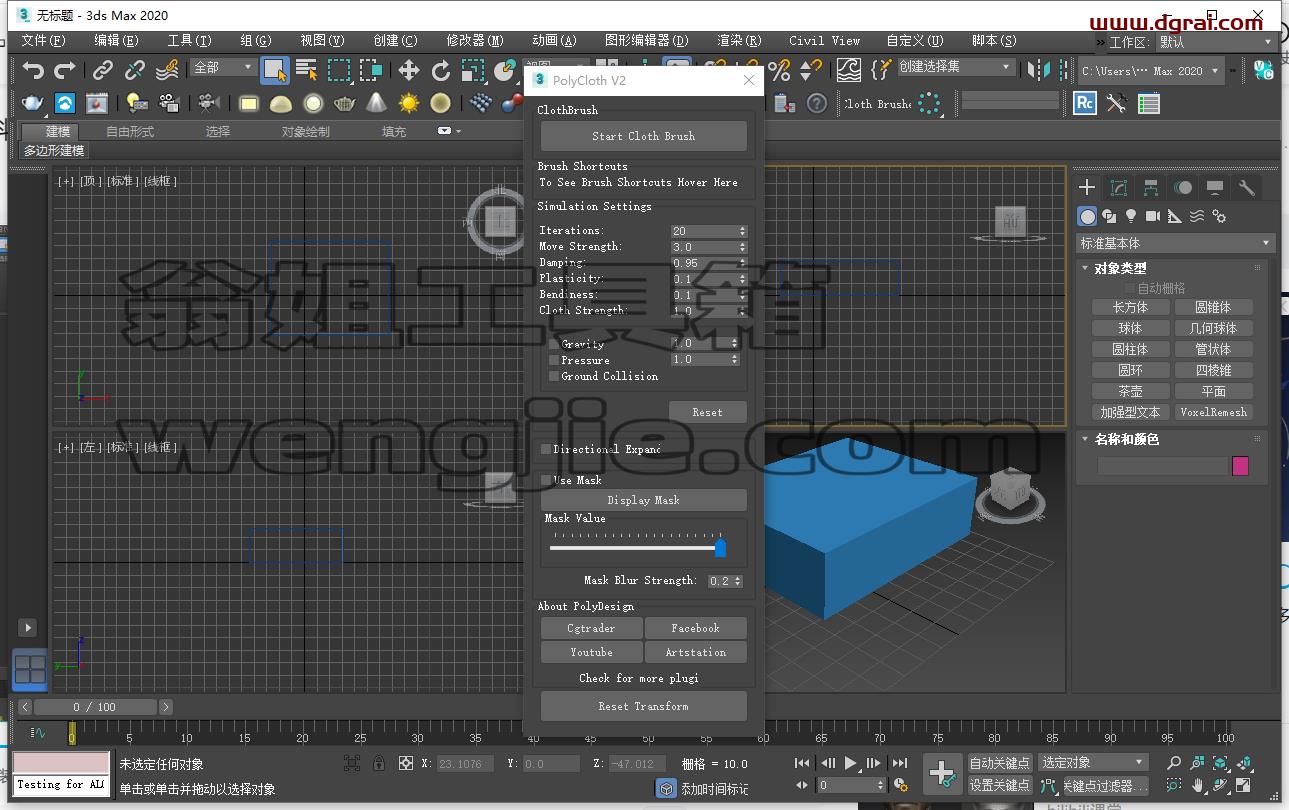1289x810 pixels.
Task: Select the Shapes create category icon
Action: coord(1109,216)
